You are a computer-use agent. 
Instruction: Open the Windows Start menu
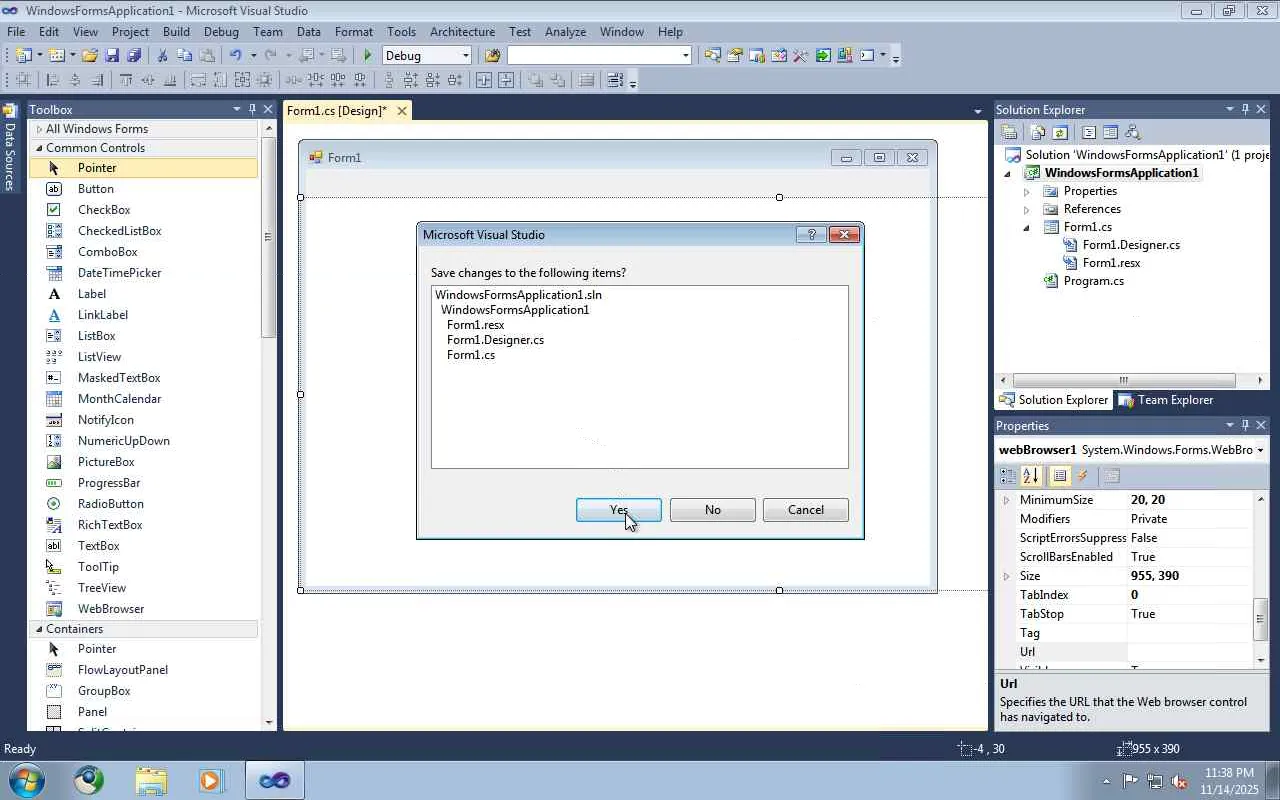tap(26, 780)
